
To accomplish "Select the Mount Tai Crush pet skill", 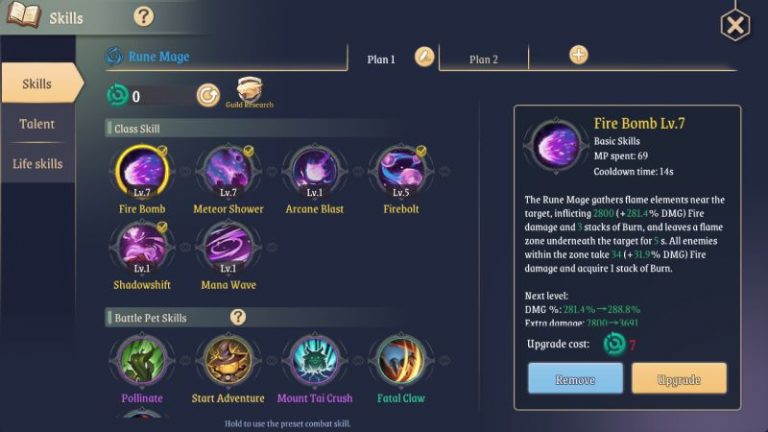I will tap(314, 360).
